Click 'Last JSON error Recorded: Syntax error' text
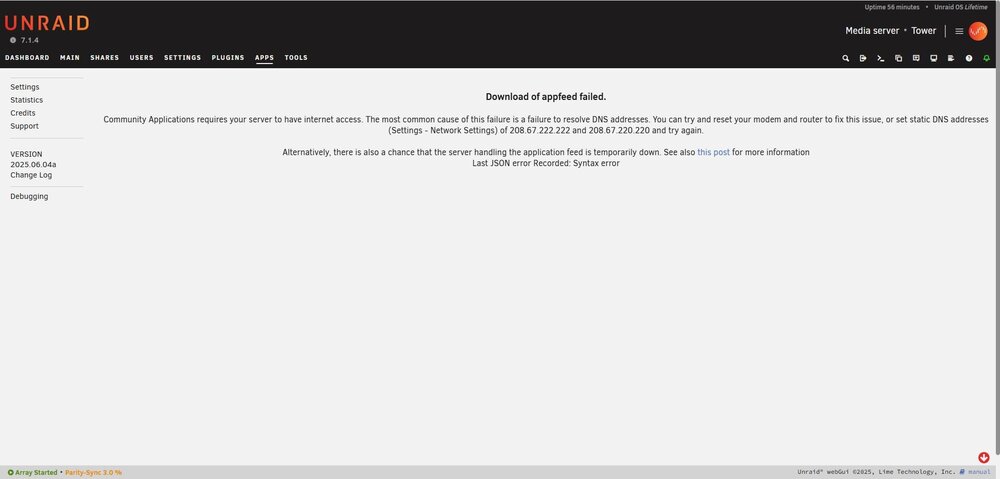The width and height of the screenshot is (1000, 479). pos(546,163)
